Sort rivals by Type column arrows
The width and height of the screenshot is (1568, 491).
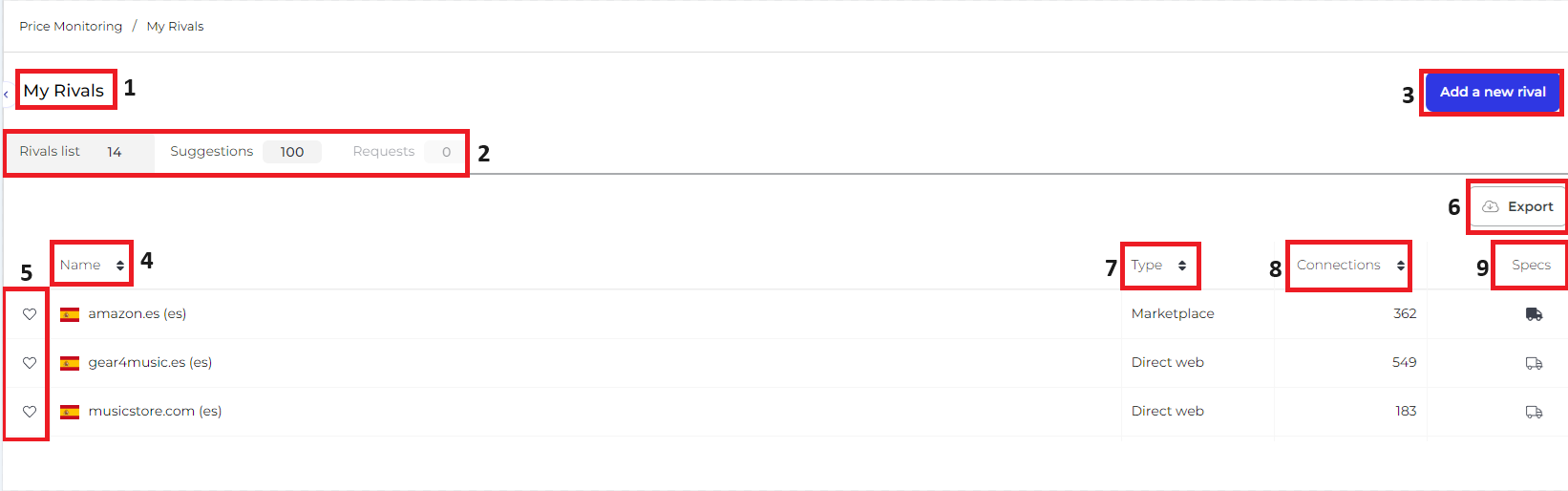(x=1182, y=266)
